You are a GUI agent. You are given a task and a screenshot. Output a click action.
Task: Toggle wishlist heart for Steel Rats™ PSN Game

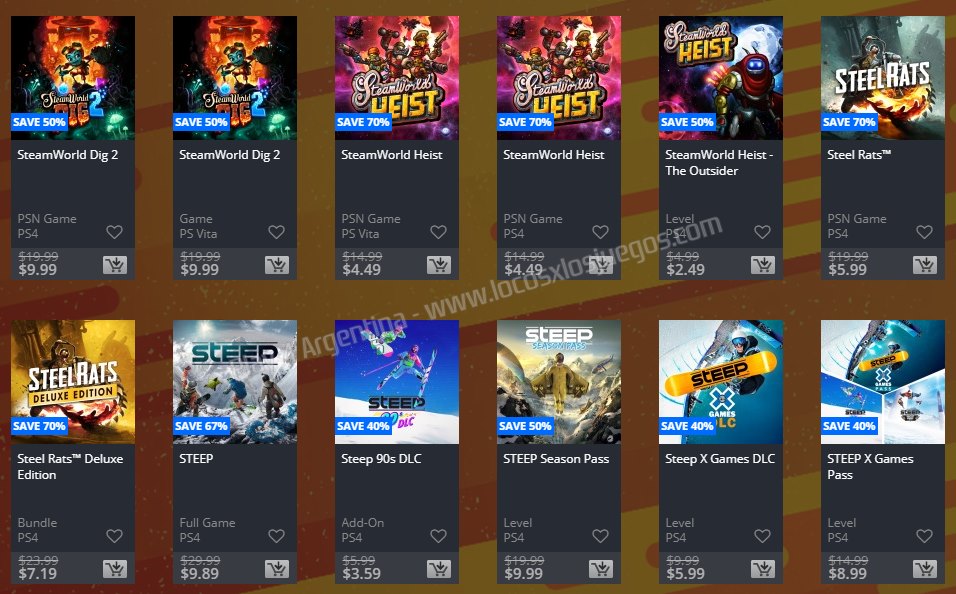pyautogui.click(x=925, y=232)
